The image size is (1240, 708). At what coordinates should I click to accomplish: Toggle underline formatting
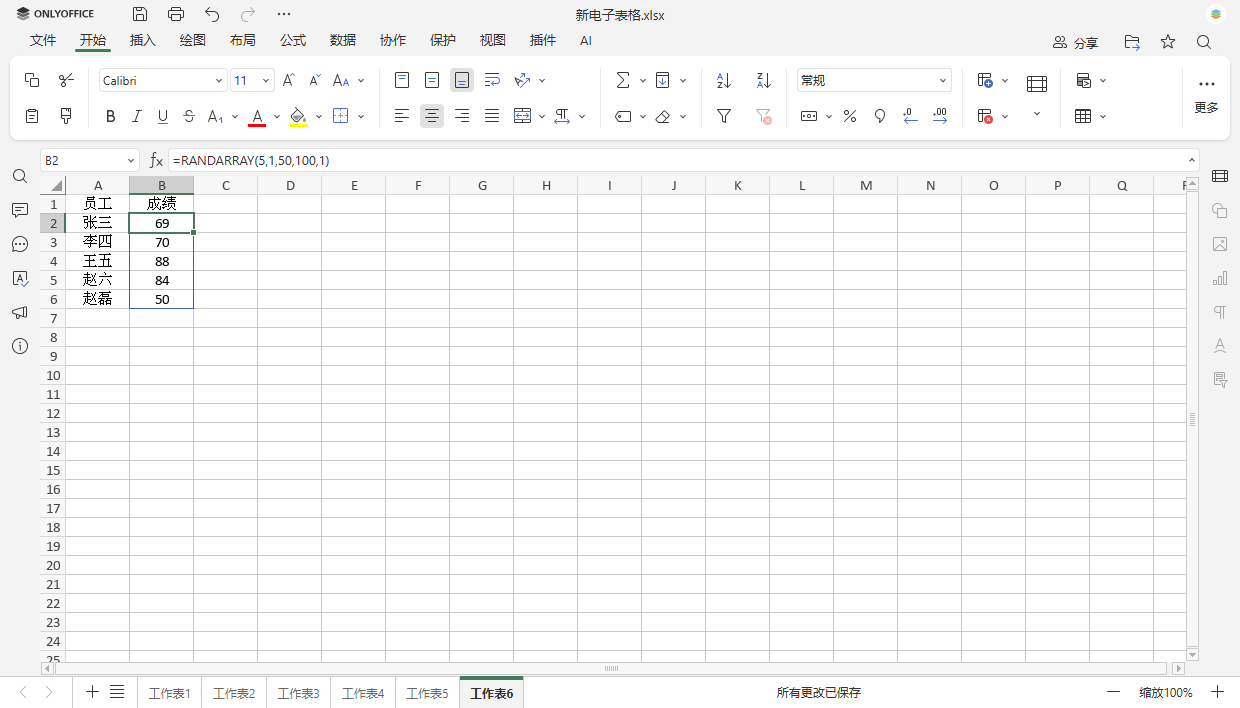(162, 116)
